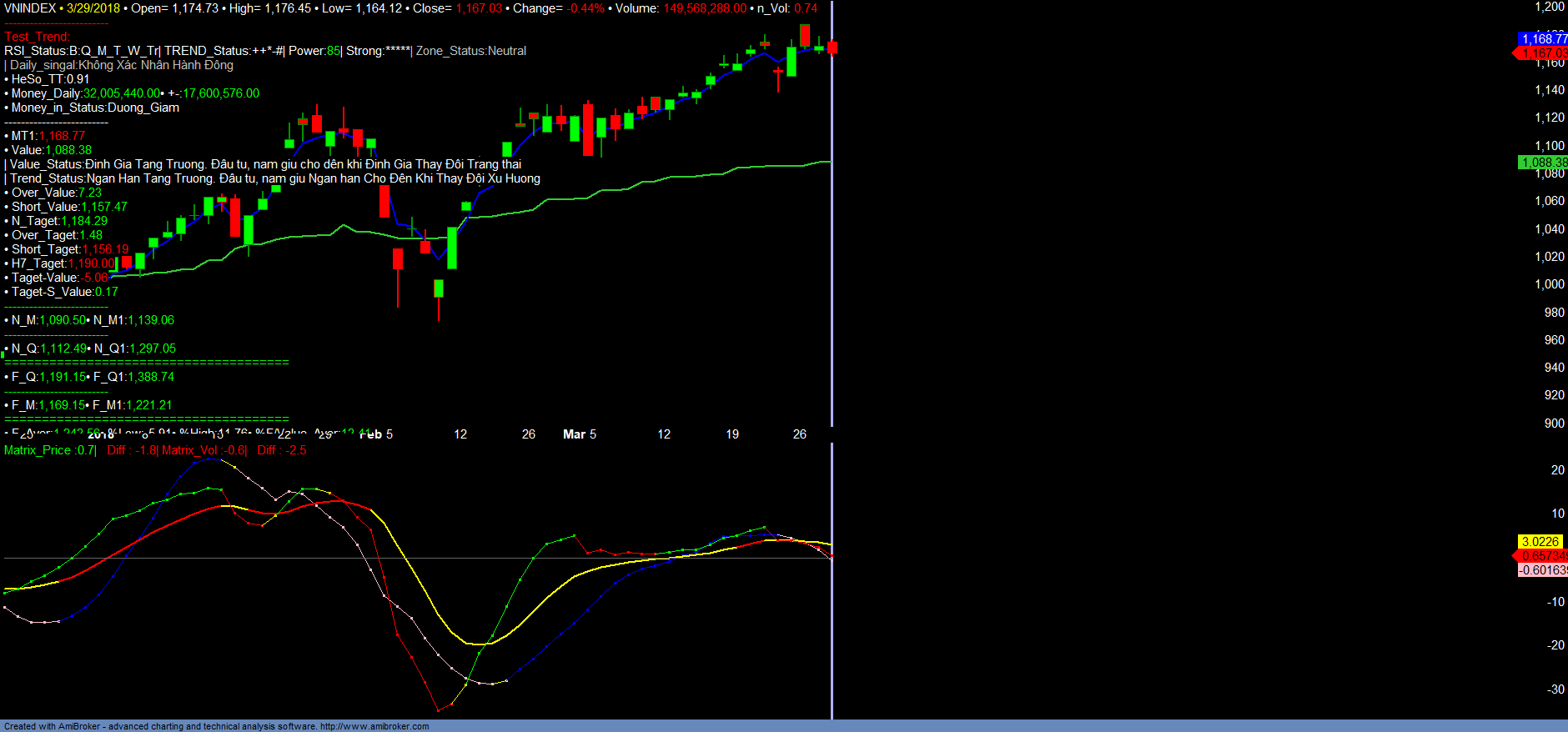
Task: Click the last 26 date label on the axis
Action: [x=800, y=434]
